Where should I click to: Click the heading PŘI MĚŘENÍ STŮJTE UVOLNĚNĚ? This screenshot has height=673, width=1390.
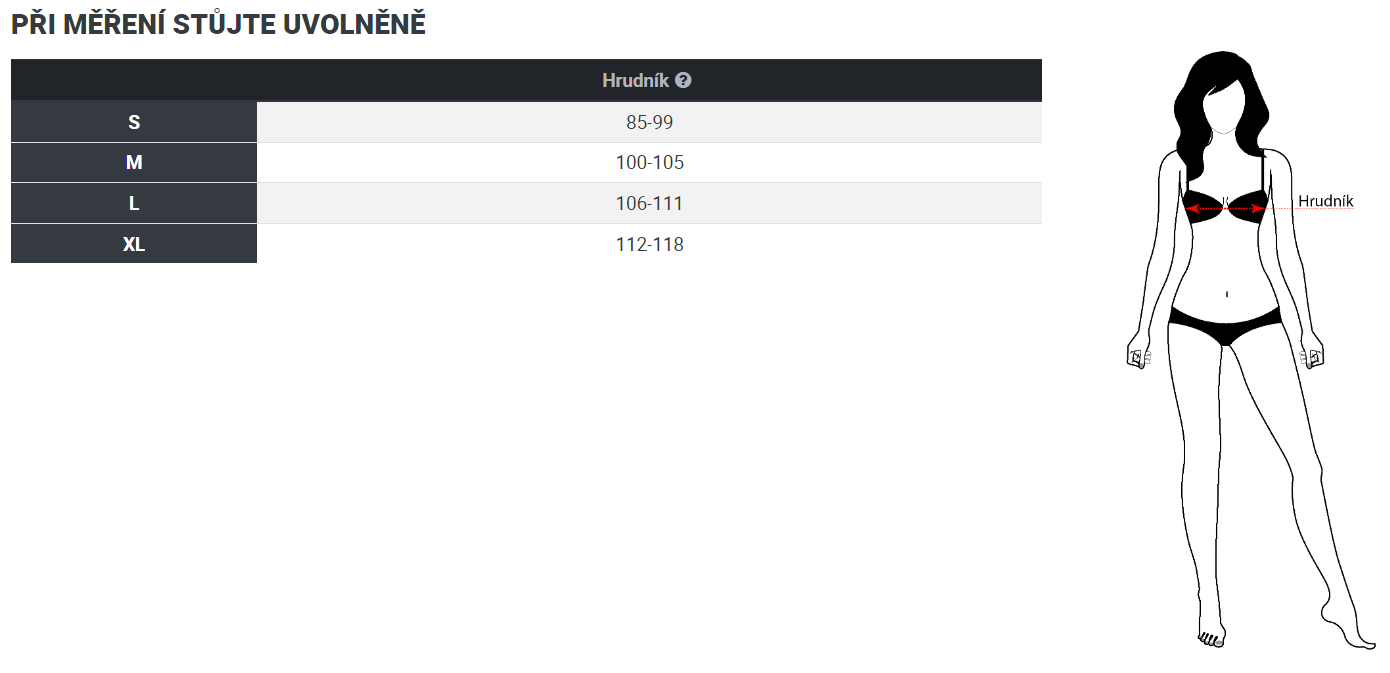[218, 25]
